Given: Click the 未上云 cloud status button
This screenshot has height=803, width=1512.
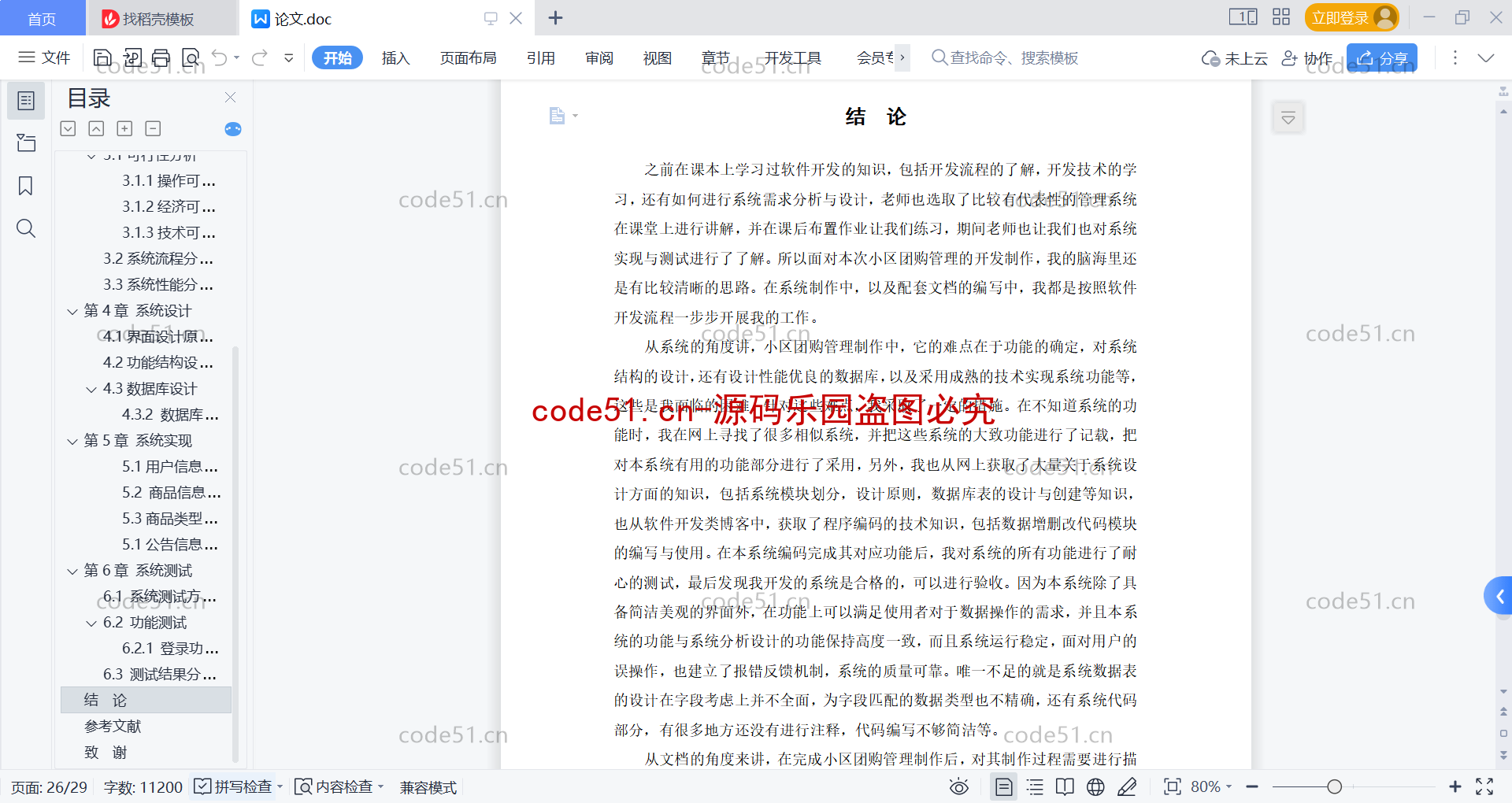Looking at the screenshot, I should (x=1234, y=58).
